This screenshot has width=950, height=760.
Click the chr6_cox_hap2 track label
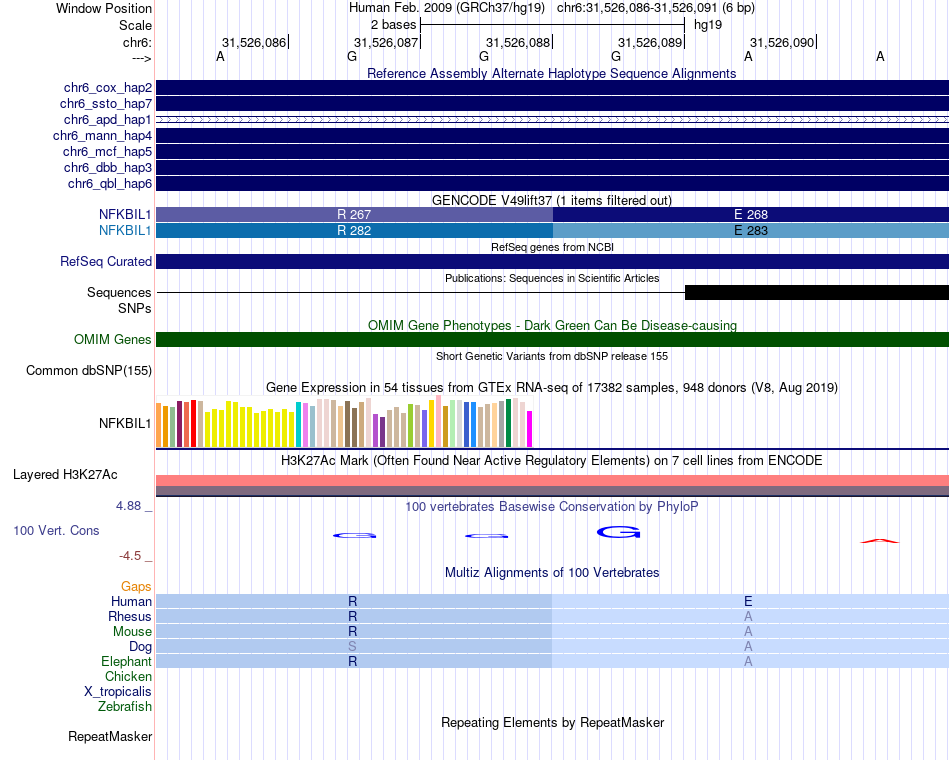point(108,88)
